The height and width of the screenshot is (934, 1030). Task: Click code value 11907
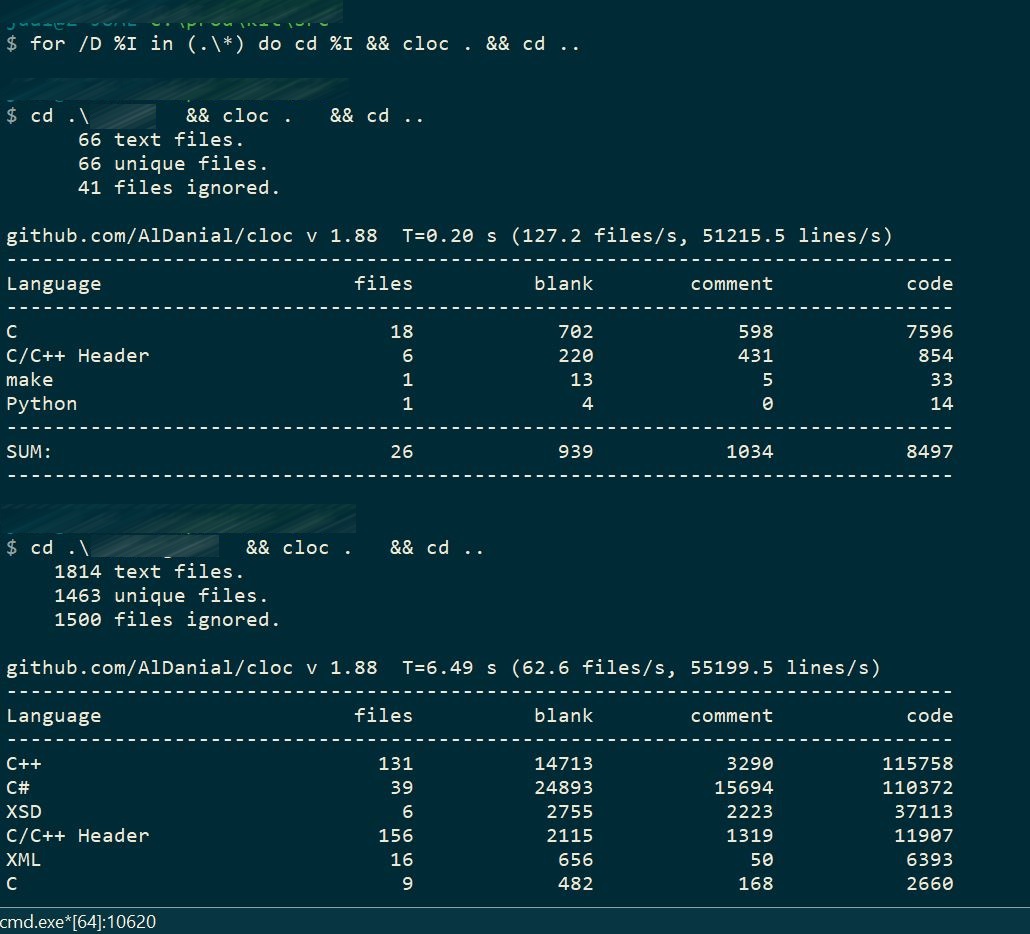924,835
